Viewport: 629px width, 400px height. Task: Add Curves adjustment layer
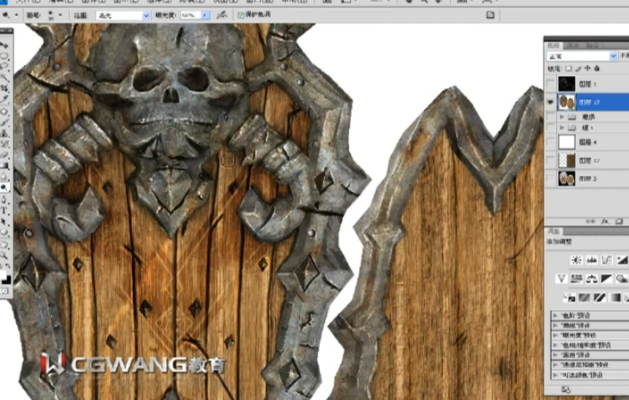point(607,260)
